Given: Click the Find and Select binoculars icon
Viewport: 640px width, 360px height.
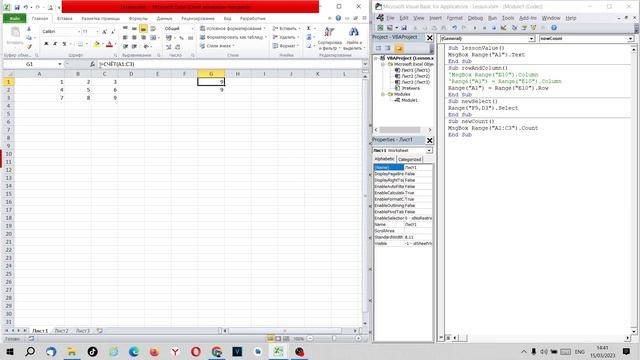Looking at the screenshot, I should click(x=353, y=32).
